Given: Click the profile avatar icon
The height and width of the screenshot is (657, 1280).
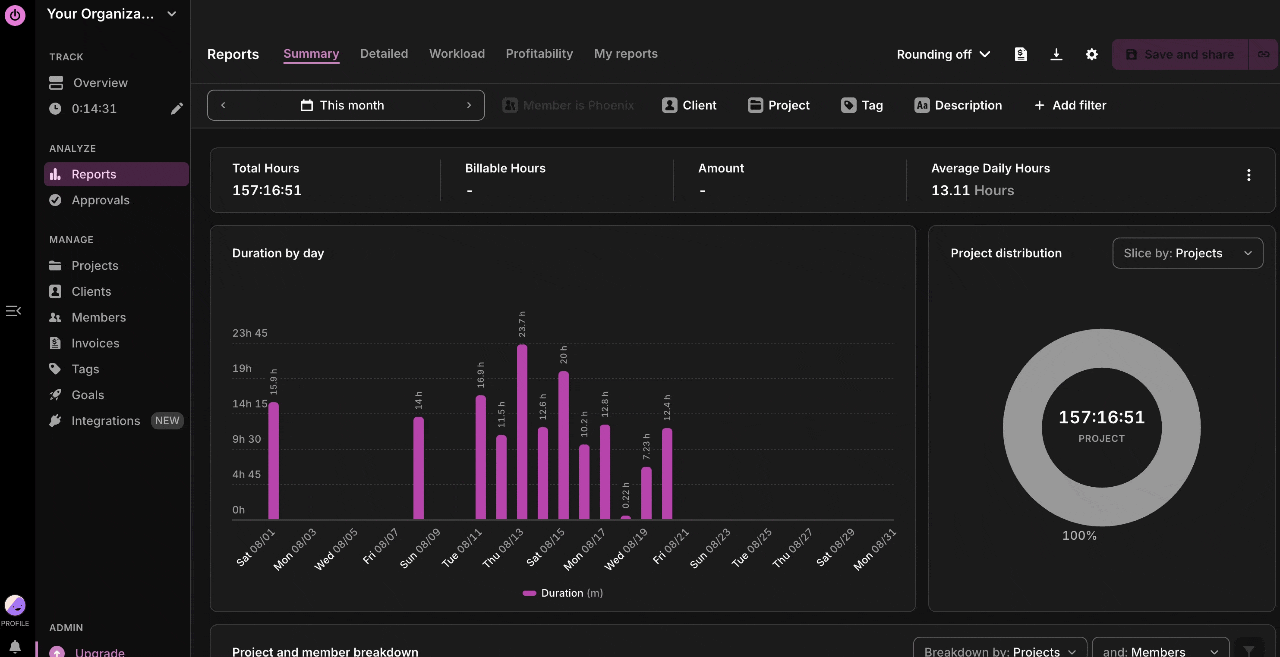Looking at the screenshot, I should [x=15, y=605].
